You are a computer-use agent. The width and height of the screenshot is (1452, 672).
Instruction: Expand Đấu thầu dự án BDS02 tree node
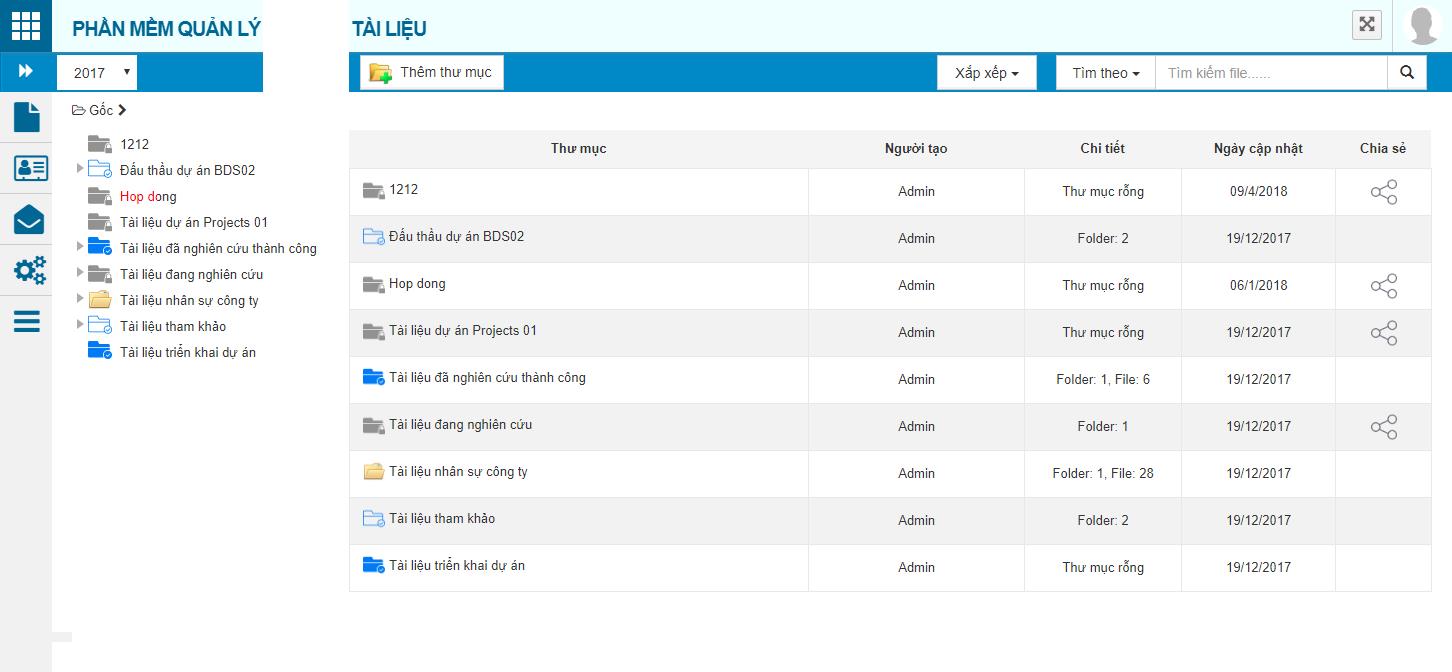click(80, 168)
